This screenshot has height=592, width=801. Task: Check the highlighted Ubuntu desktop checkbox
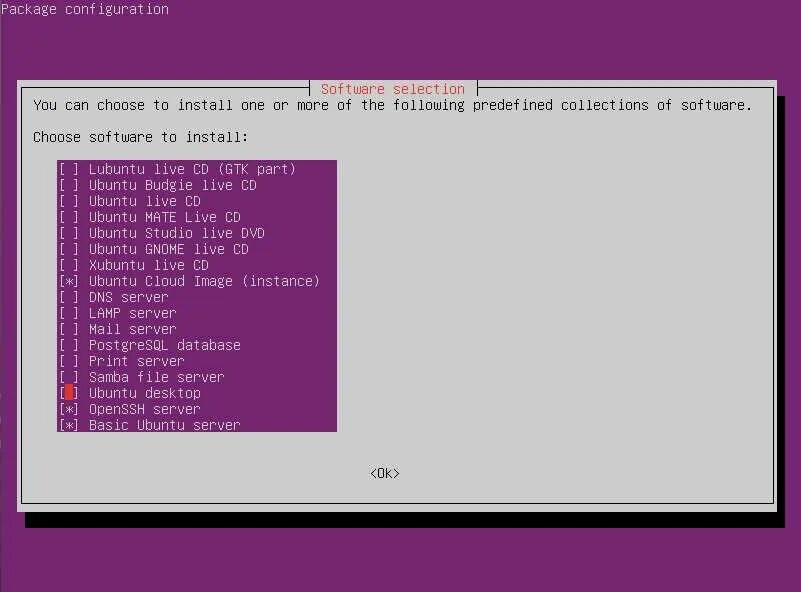pos(69,393)
